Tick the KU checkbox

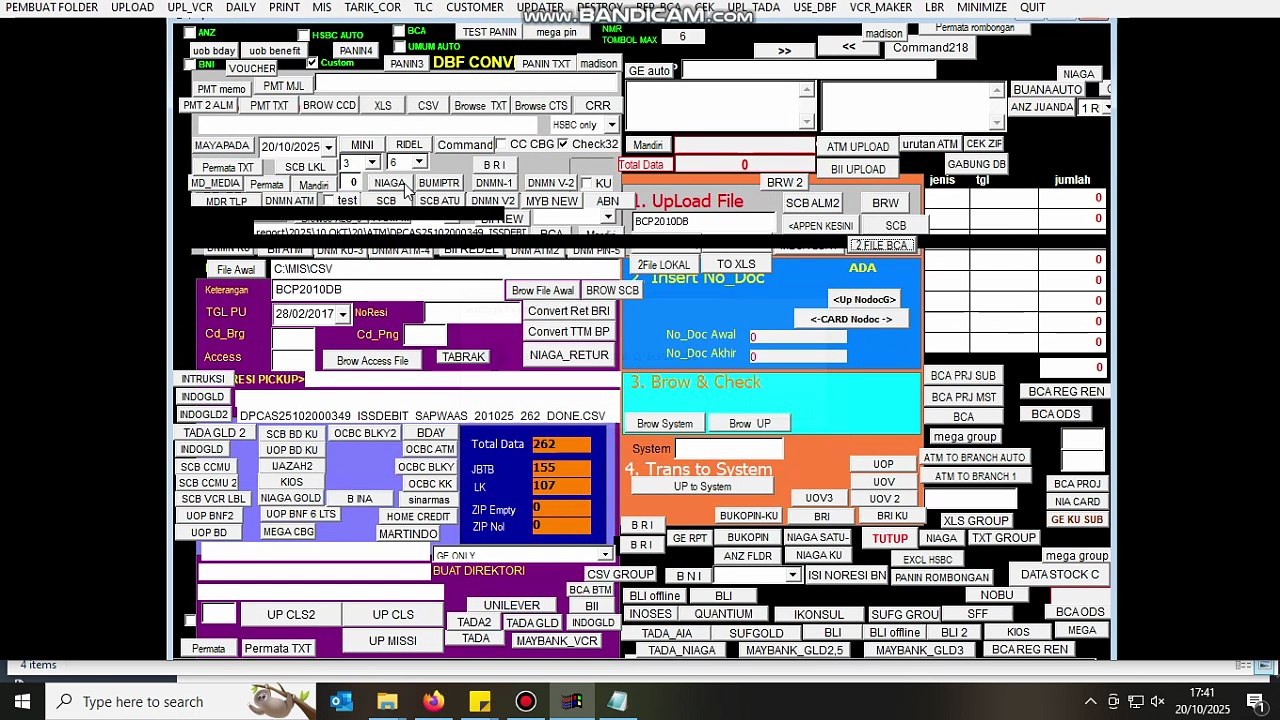point(586,184)
